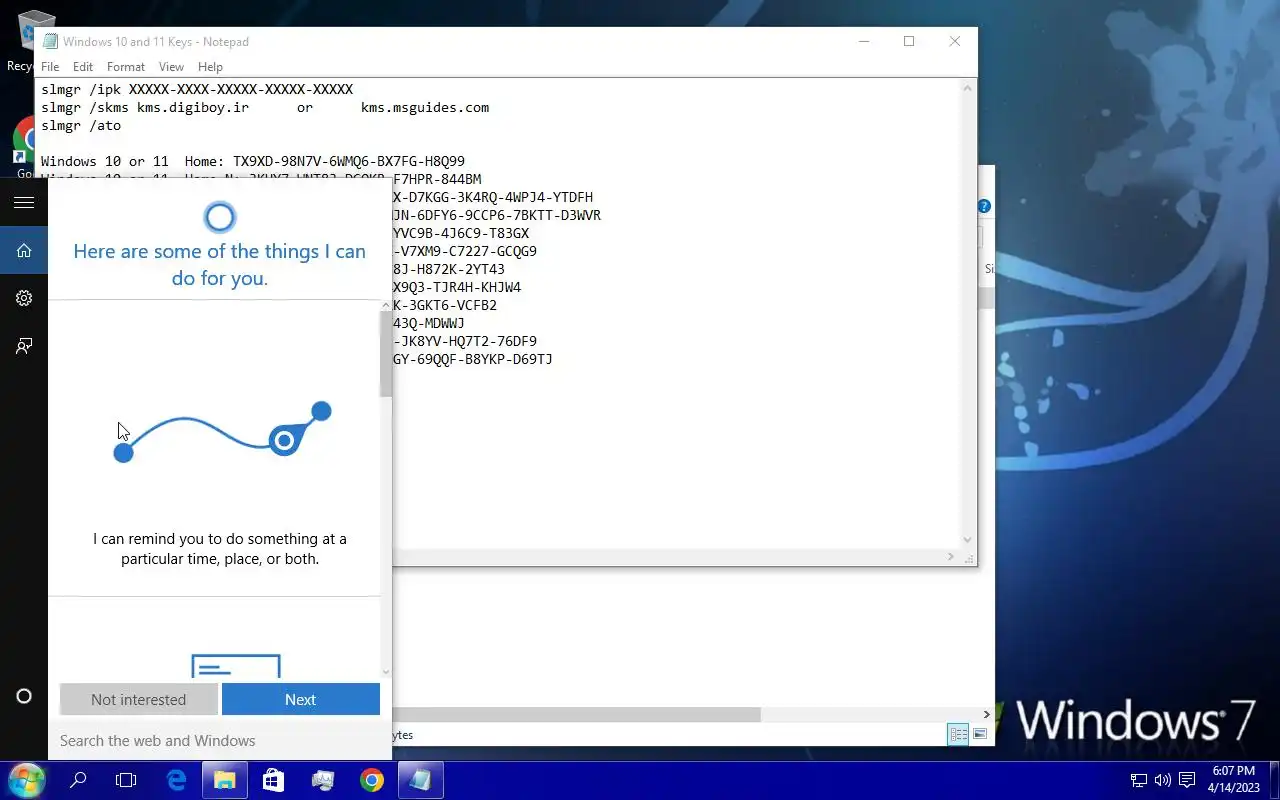Open the Notepad File menu
Screen dimensions: 1280x800
[x=50, y=67]
